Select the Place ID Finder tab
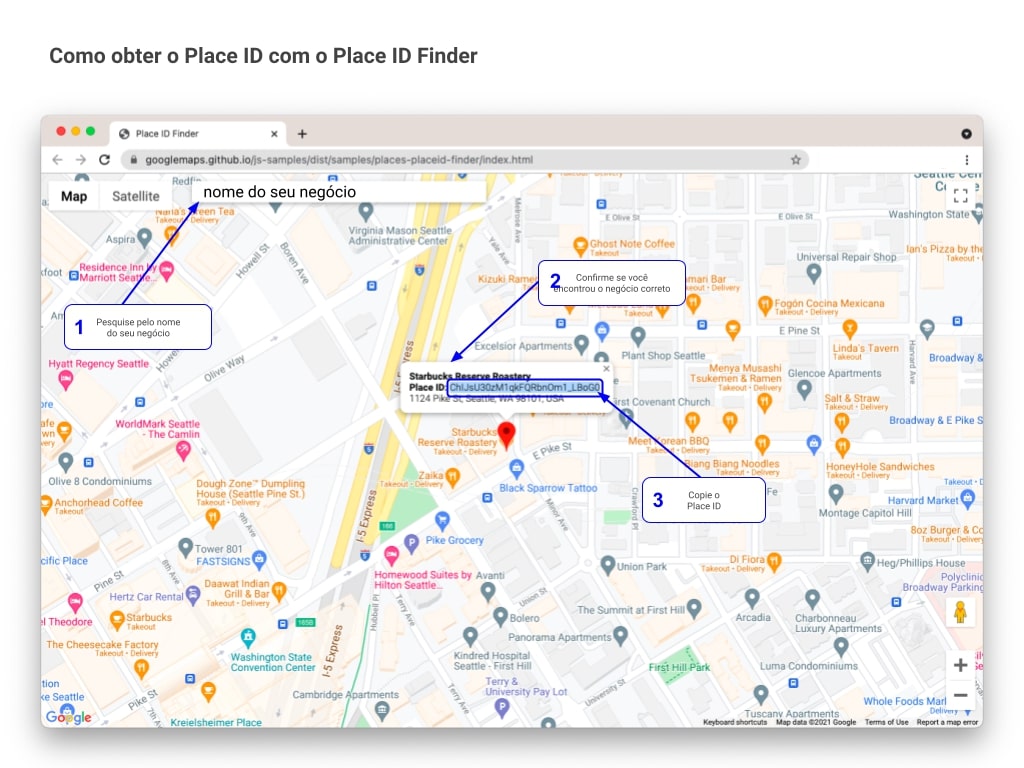The width and height of the screenshot is (1024, 768). 198,133
